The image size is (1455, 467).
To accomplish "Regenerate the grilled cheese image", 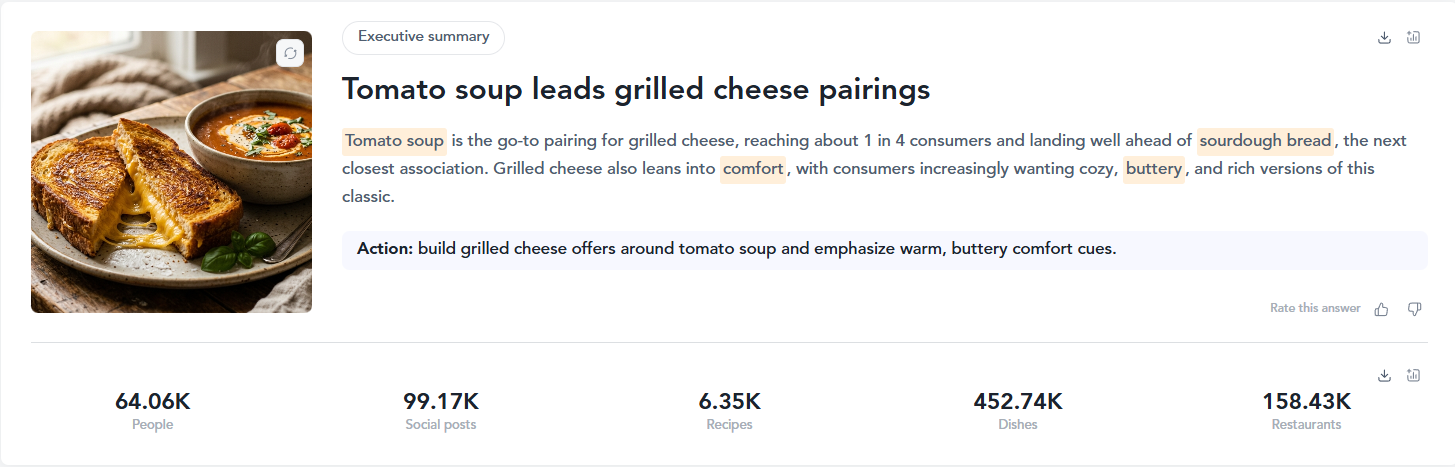I will click(290, 53).
